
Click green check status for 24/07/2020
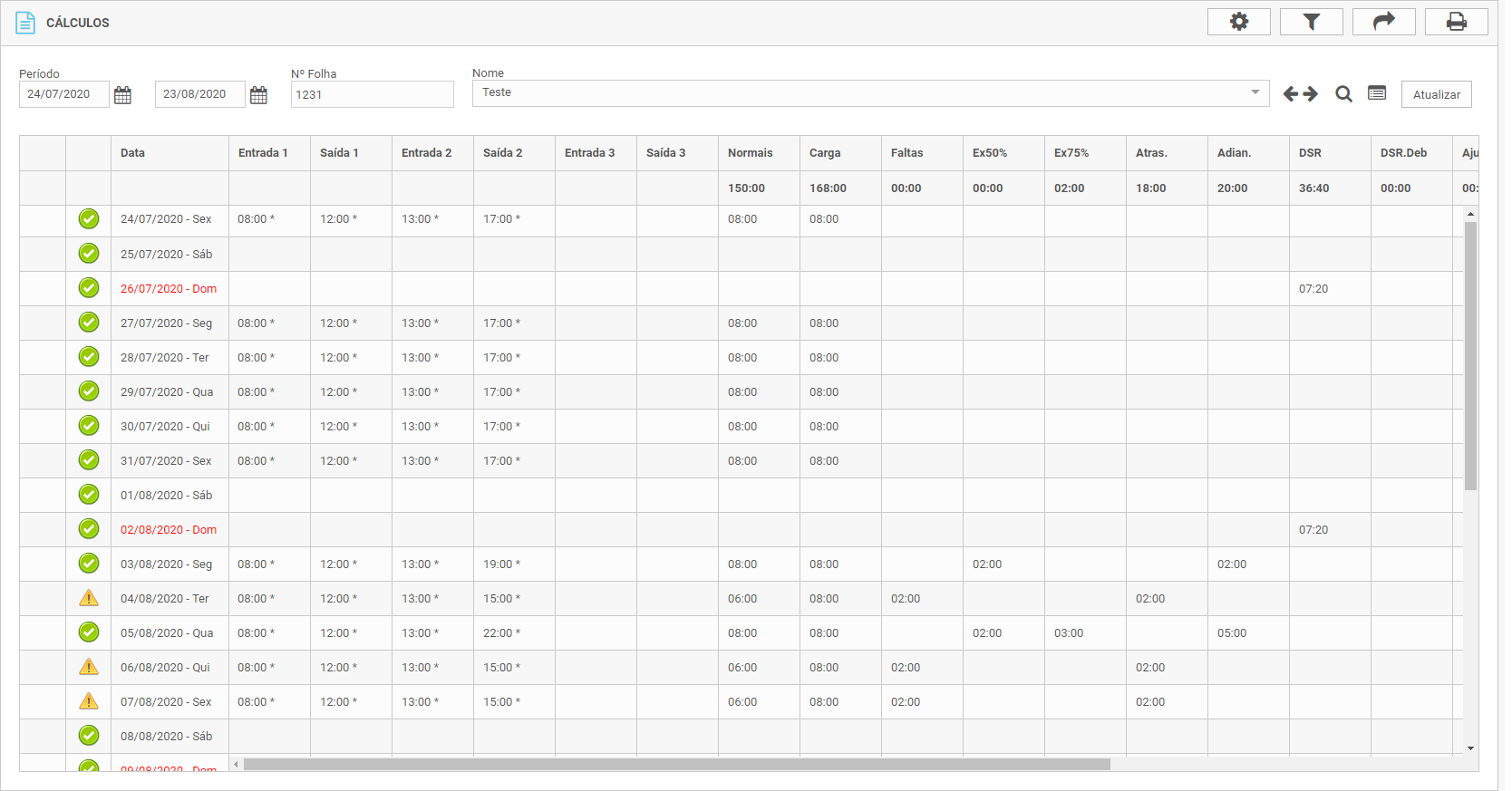click(x=89, y=219)
